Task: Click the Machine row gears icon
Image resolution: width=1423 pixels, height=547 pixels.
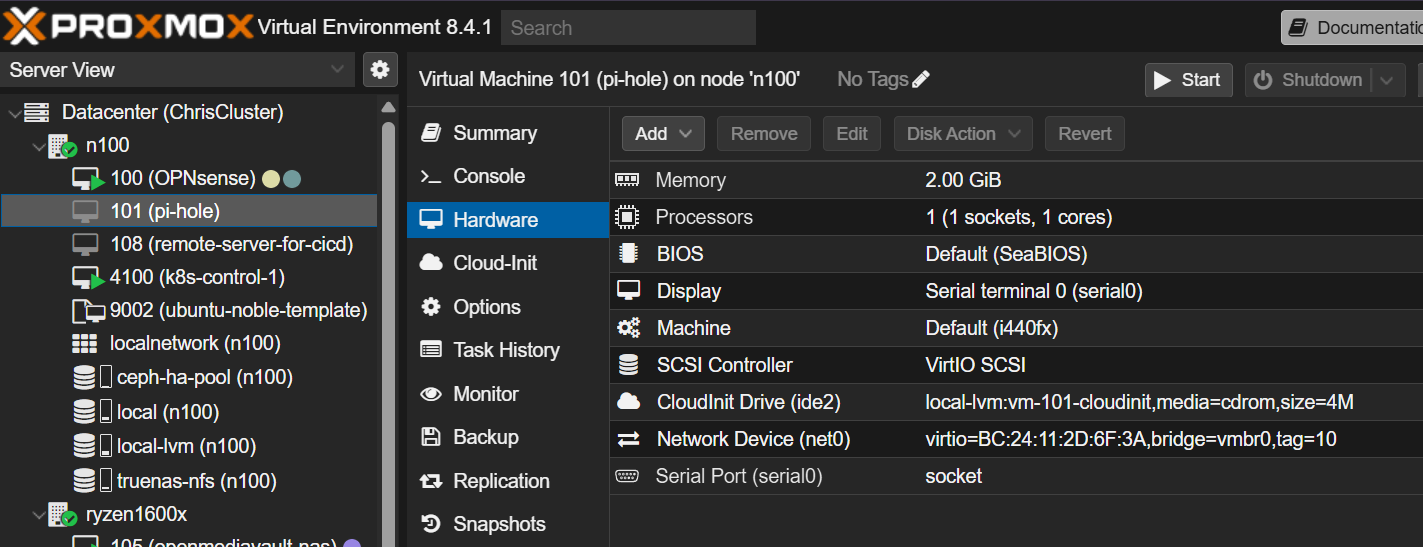Action: pos(628,328)
